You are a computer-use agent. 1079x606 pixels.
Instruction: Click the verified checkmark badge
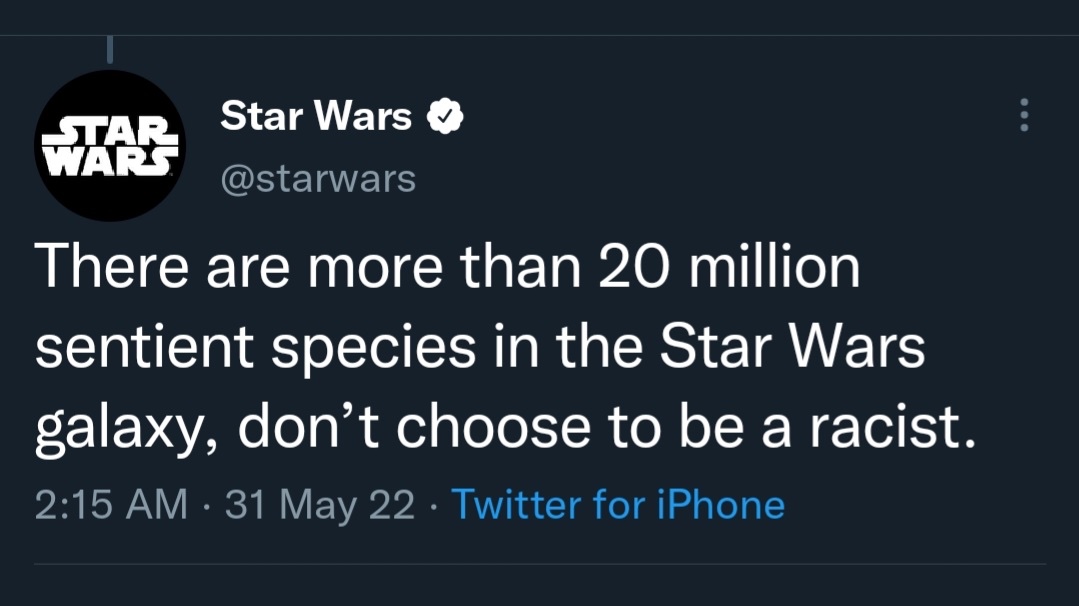[x=445, y=117]
